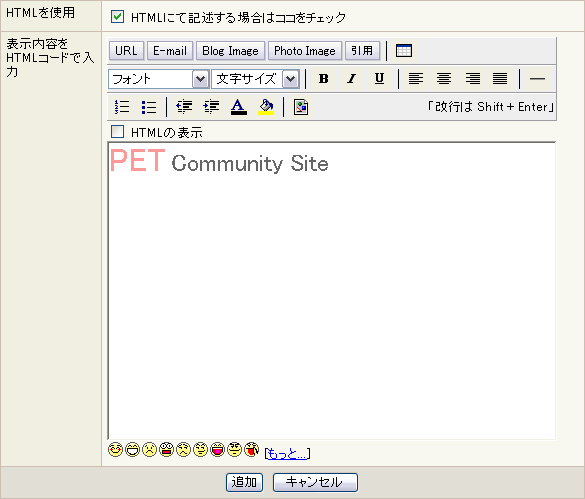585x499 pixels.
Task: Click inside the PET Community Site editor
Action: pyautogui.click(x=332, y=291)
